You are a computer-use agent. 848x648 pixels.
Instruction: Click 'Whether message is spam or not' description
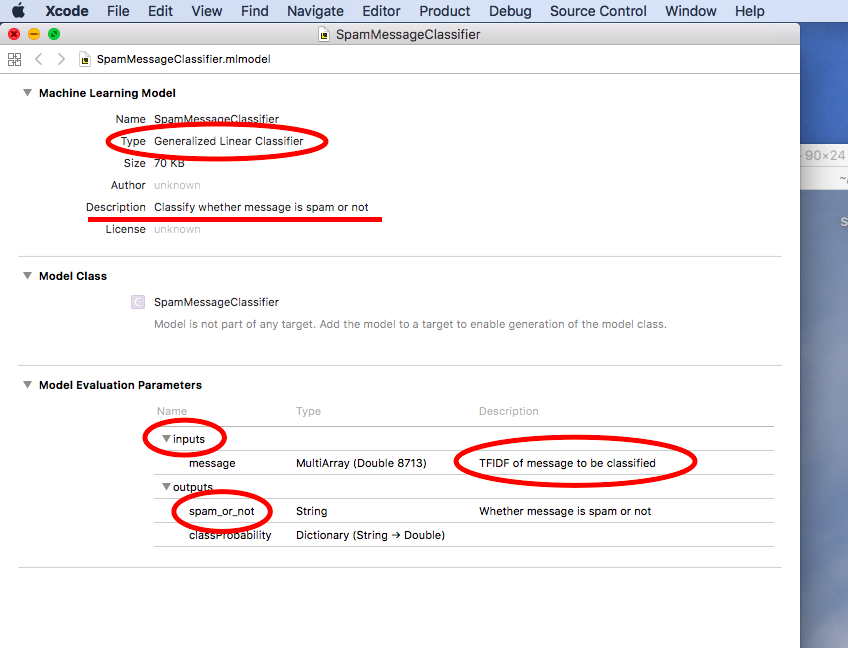pos(565,511)
